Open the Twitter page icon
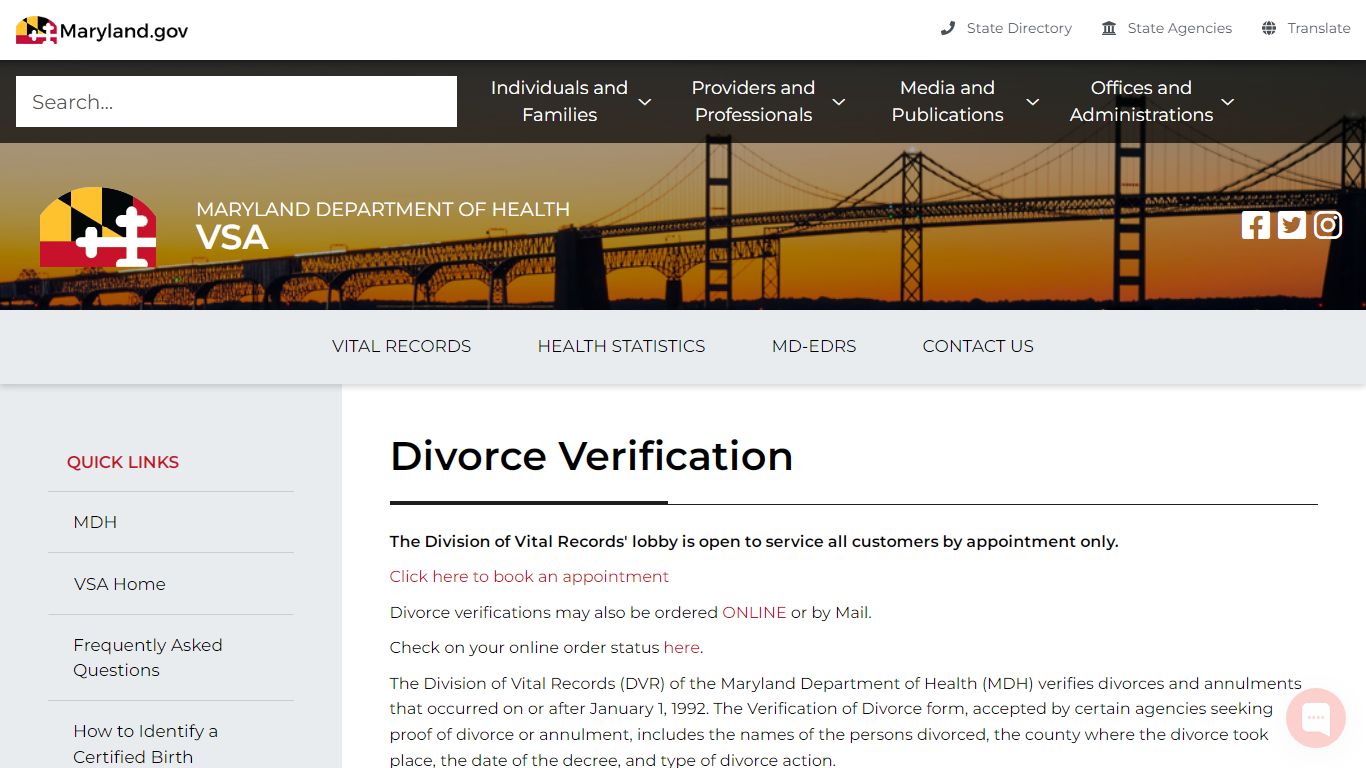The image size is (1366, 768). 1292,225
